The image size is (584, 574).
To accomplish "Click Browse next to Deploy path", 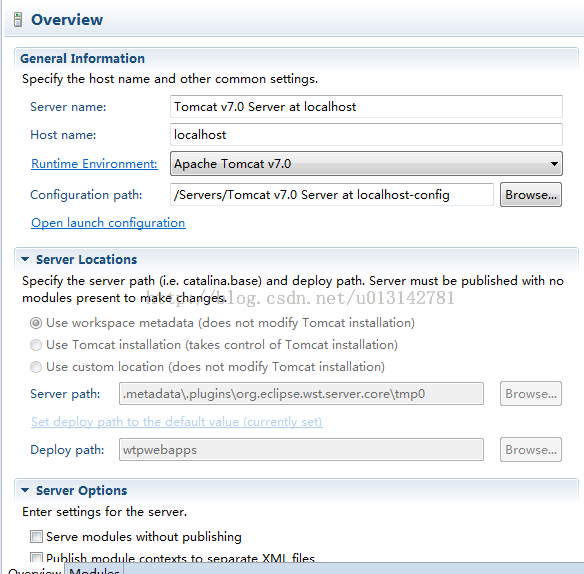I will 531,450.
